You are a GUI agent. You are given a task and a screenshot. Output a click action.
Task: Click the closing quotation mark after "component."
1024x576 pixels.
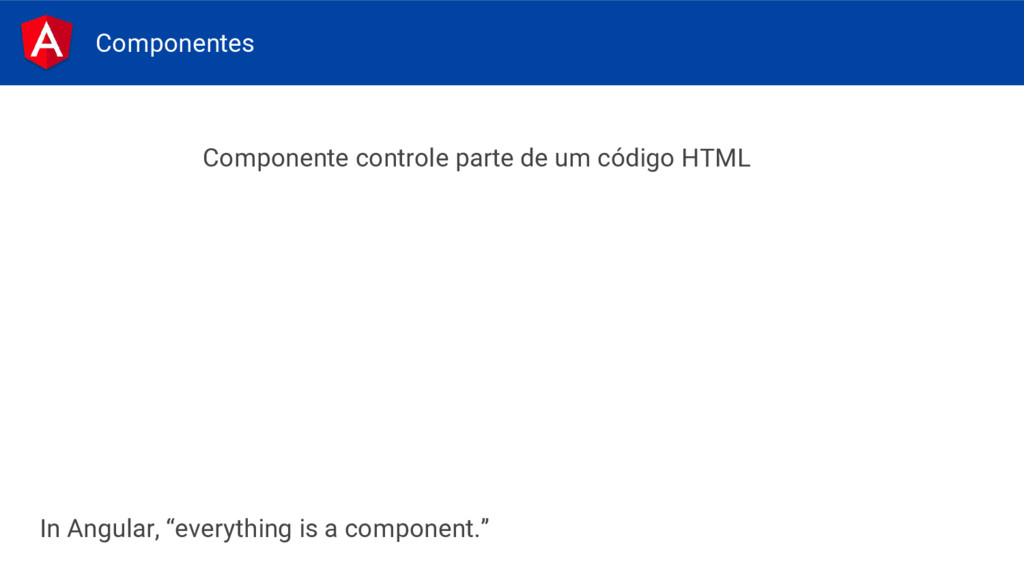pyautogui.click(x=485, y=522)
